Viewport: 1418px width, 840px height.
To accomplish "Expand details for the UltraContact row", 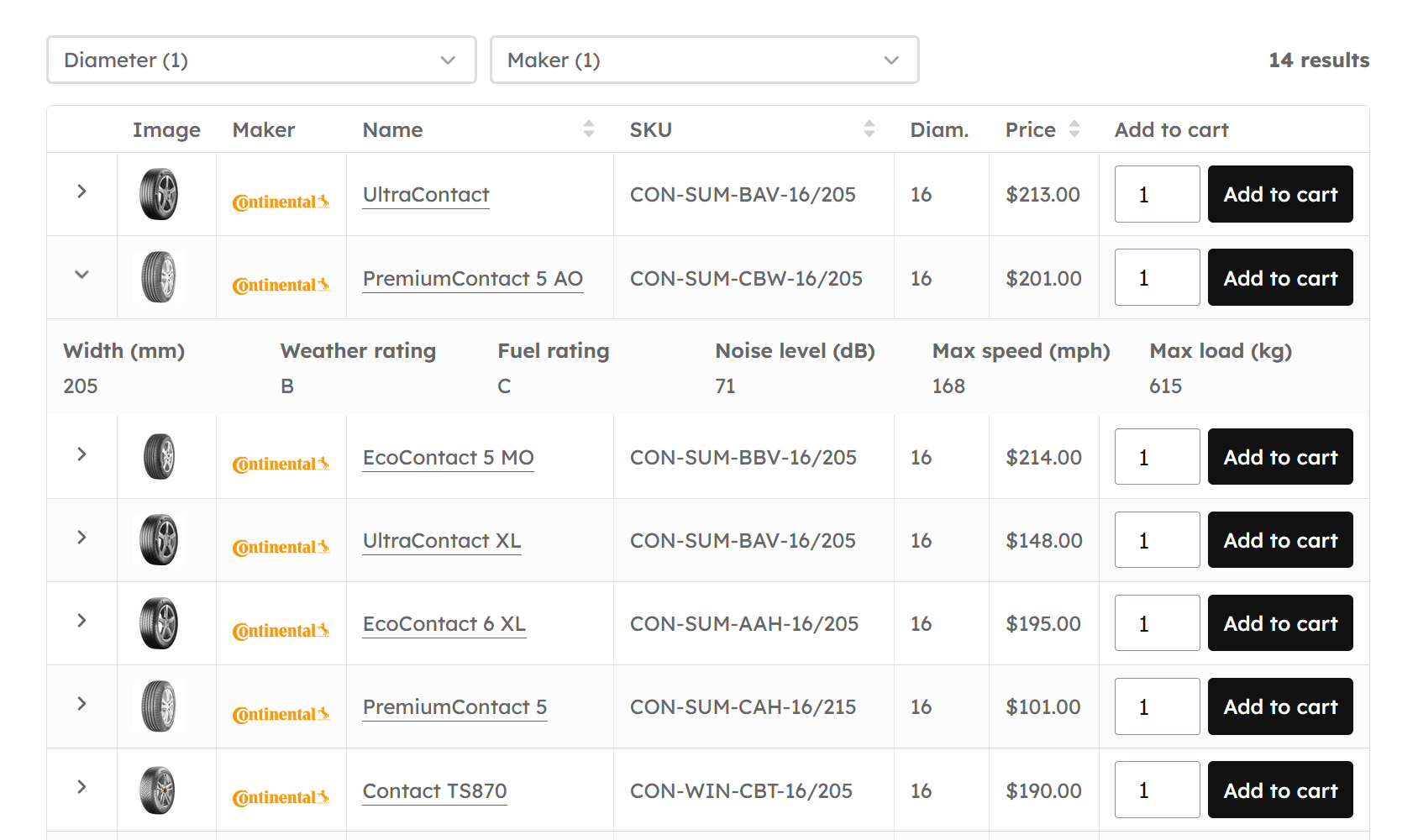I will coord(81,192).
